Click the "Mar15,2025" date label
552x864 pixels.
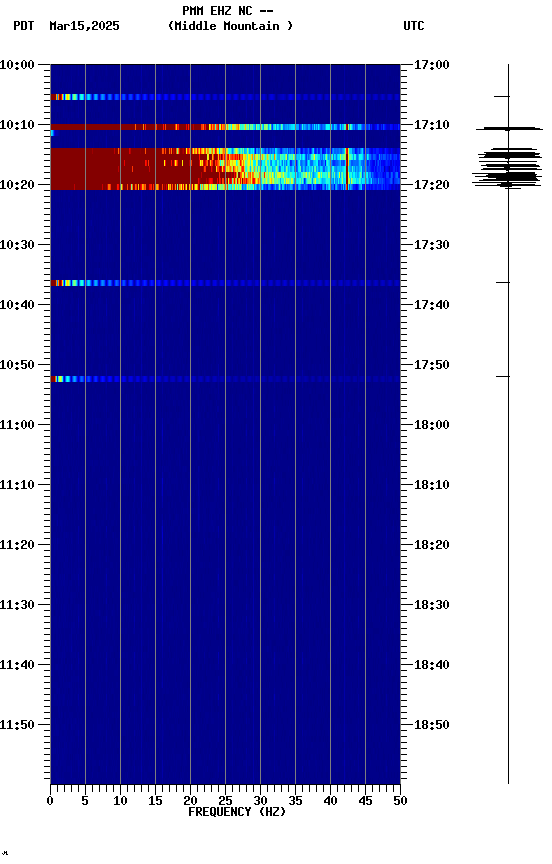coord(84,26)
